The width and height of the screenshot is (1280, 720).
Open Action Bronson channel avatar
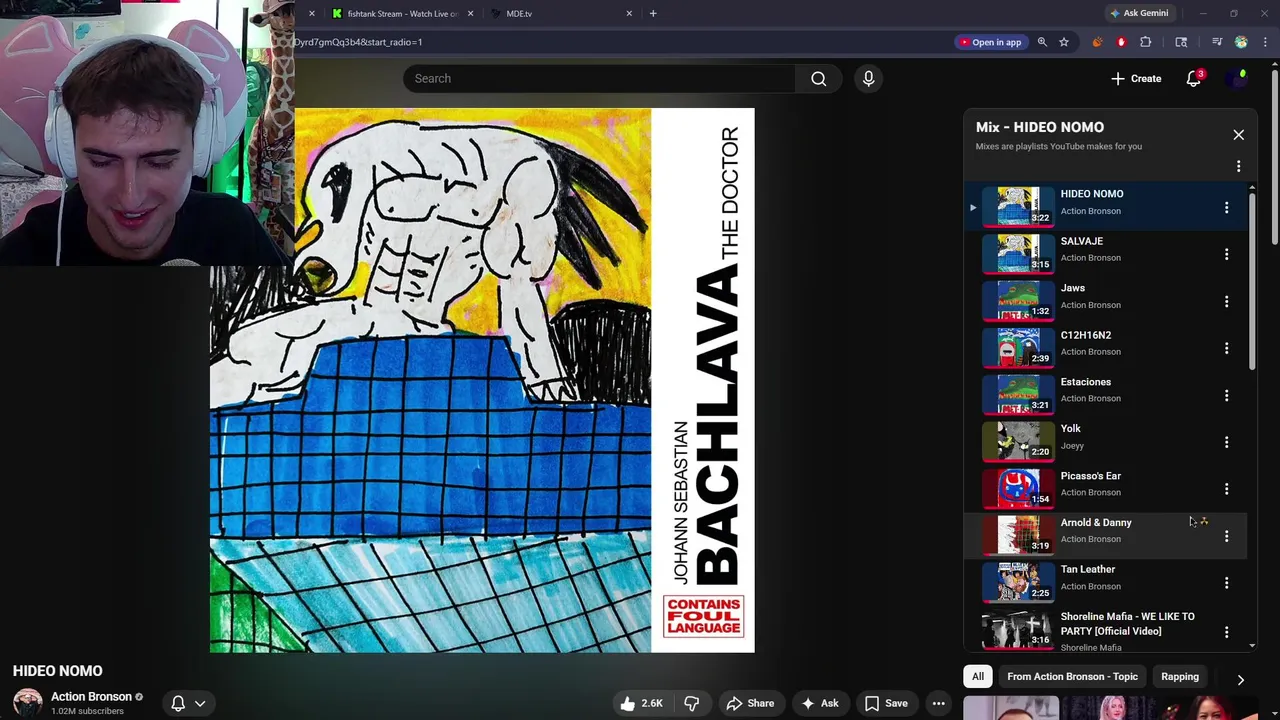click(x=27, y=703)
